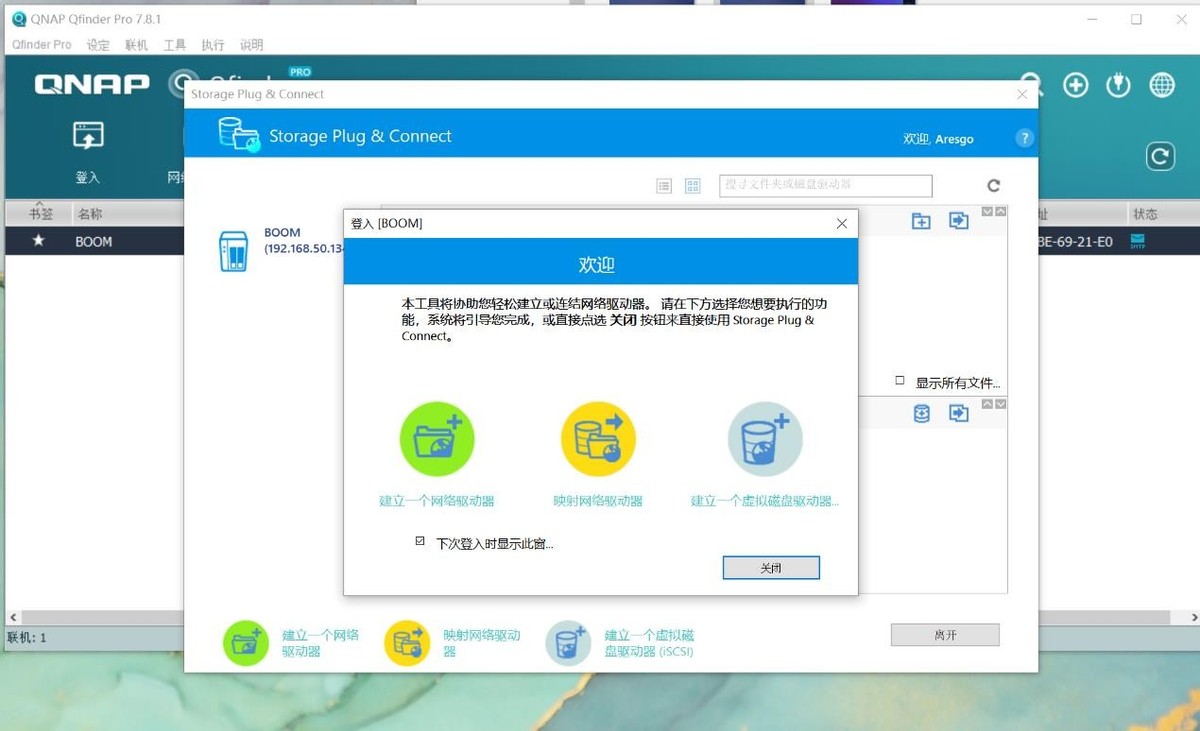The width and height of the screenshot is (1200, 731).
Task: Click the power plug icon in the header
Action: [1118, 85]
